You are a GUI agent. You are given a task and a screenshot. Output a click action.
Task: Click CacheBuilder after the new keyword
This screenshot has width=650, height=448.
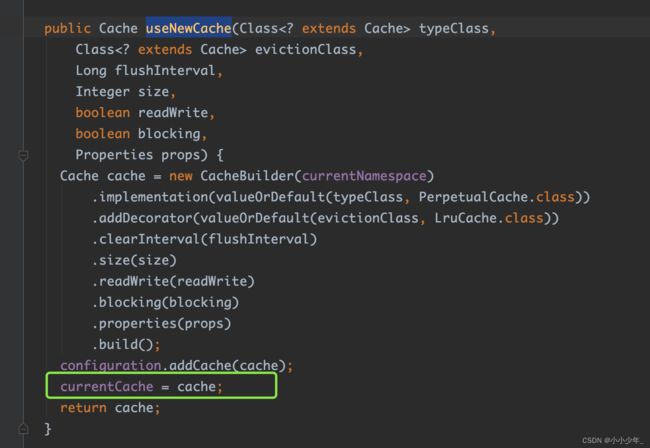pos(247,176)
